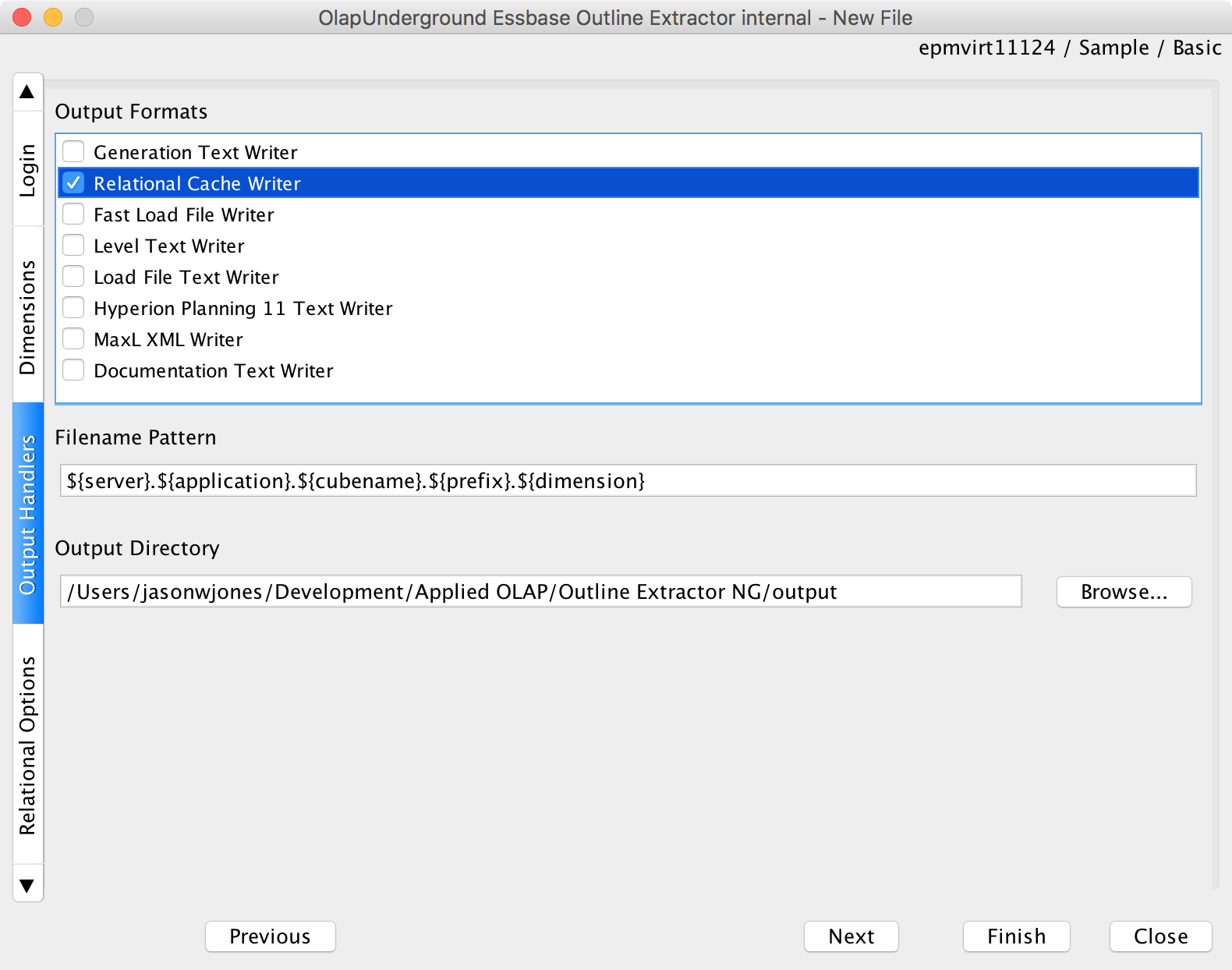The image size is (1232, 970).
Task: Open the Relational Options tab
Action: tap(28, 745)
